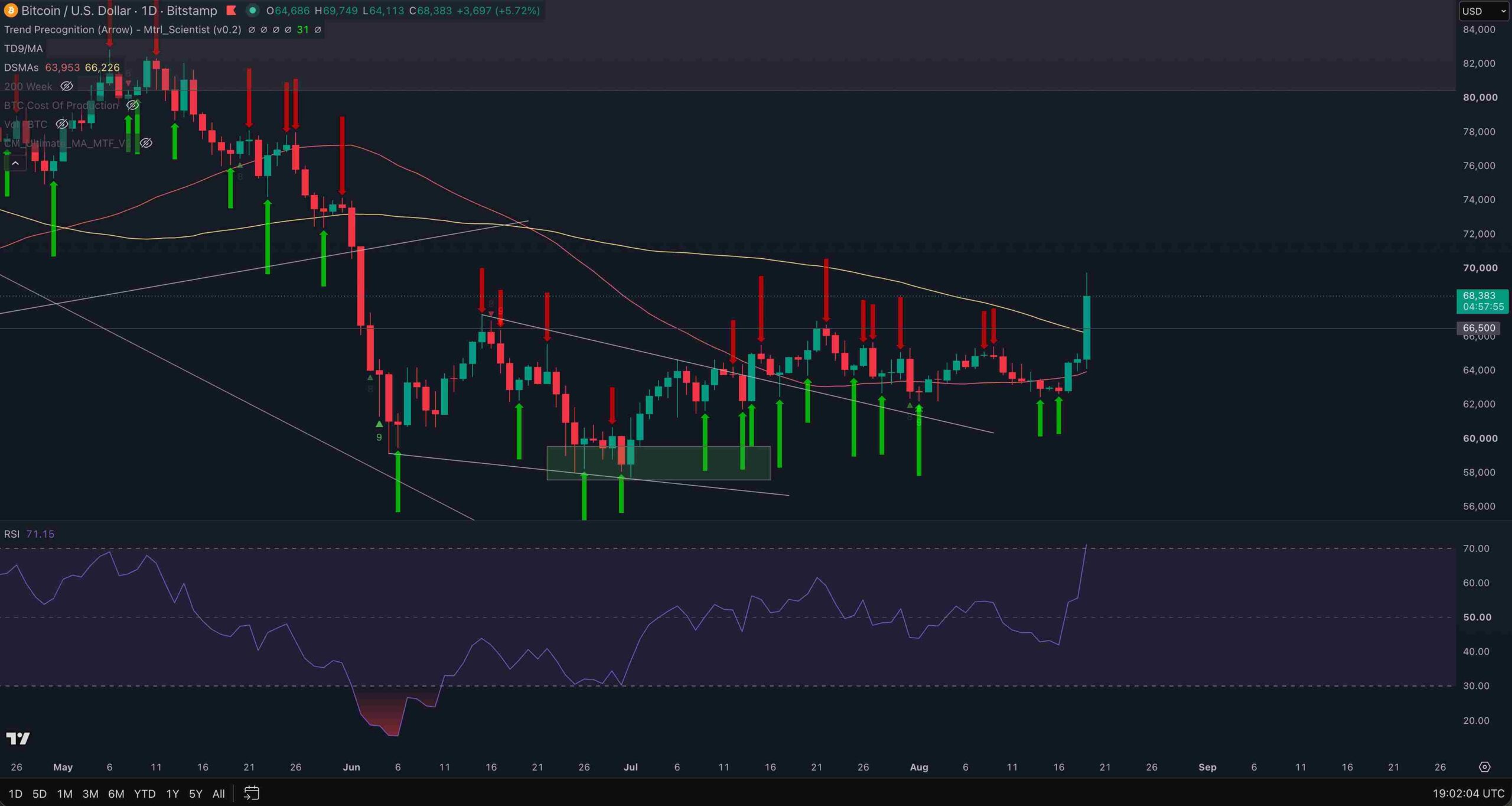Click the 66,500 horizontal line price label

[1479, 328]
